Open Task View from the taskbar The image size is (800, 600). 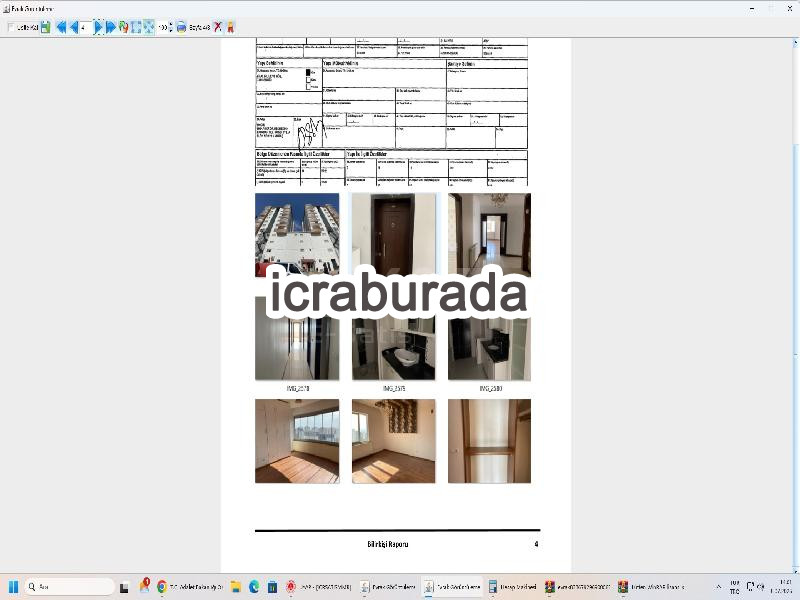[124, 587]
